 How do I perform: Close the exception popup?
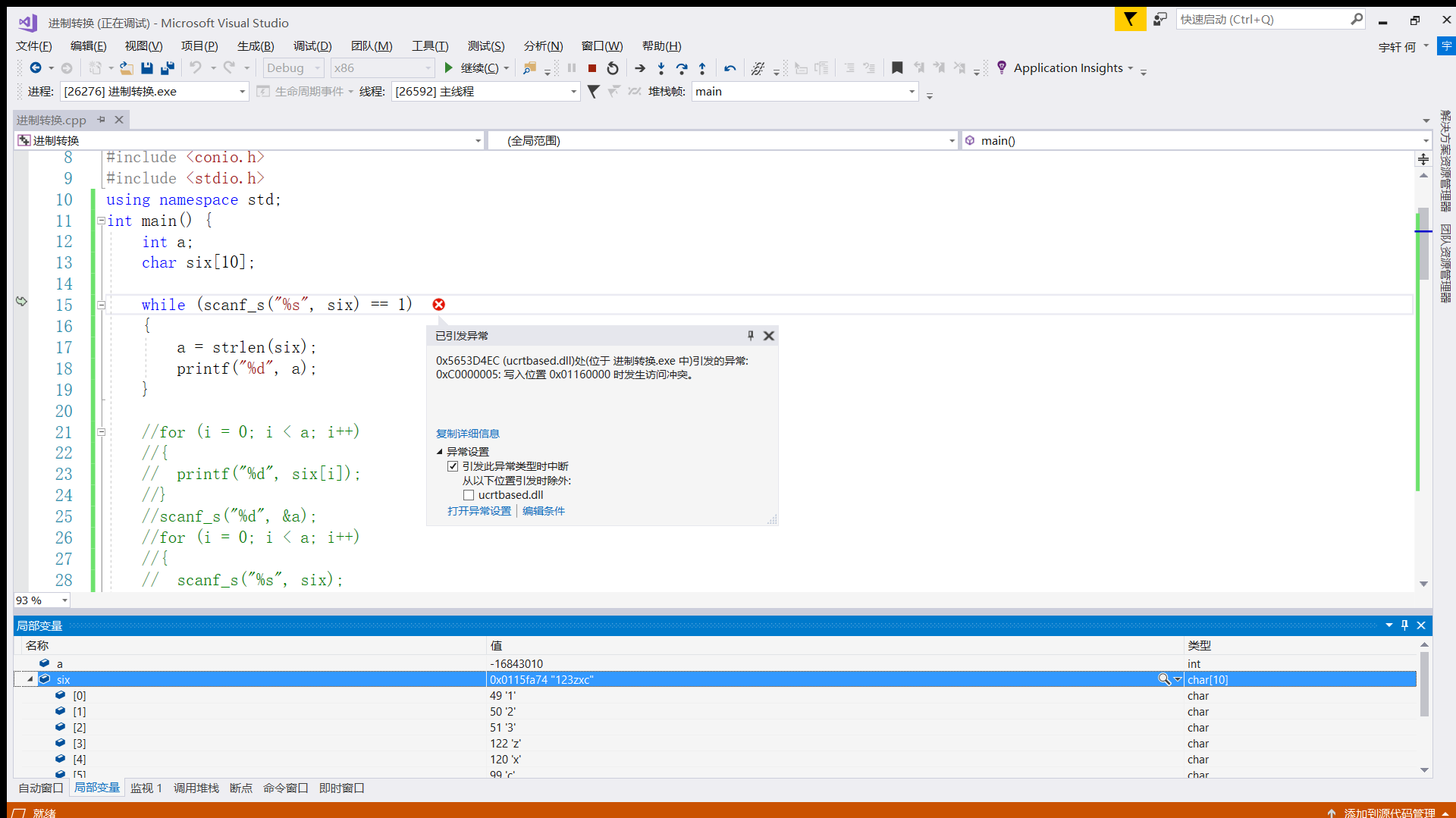[769, 336]
